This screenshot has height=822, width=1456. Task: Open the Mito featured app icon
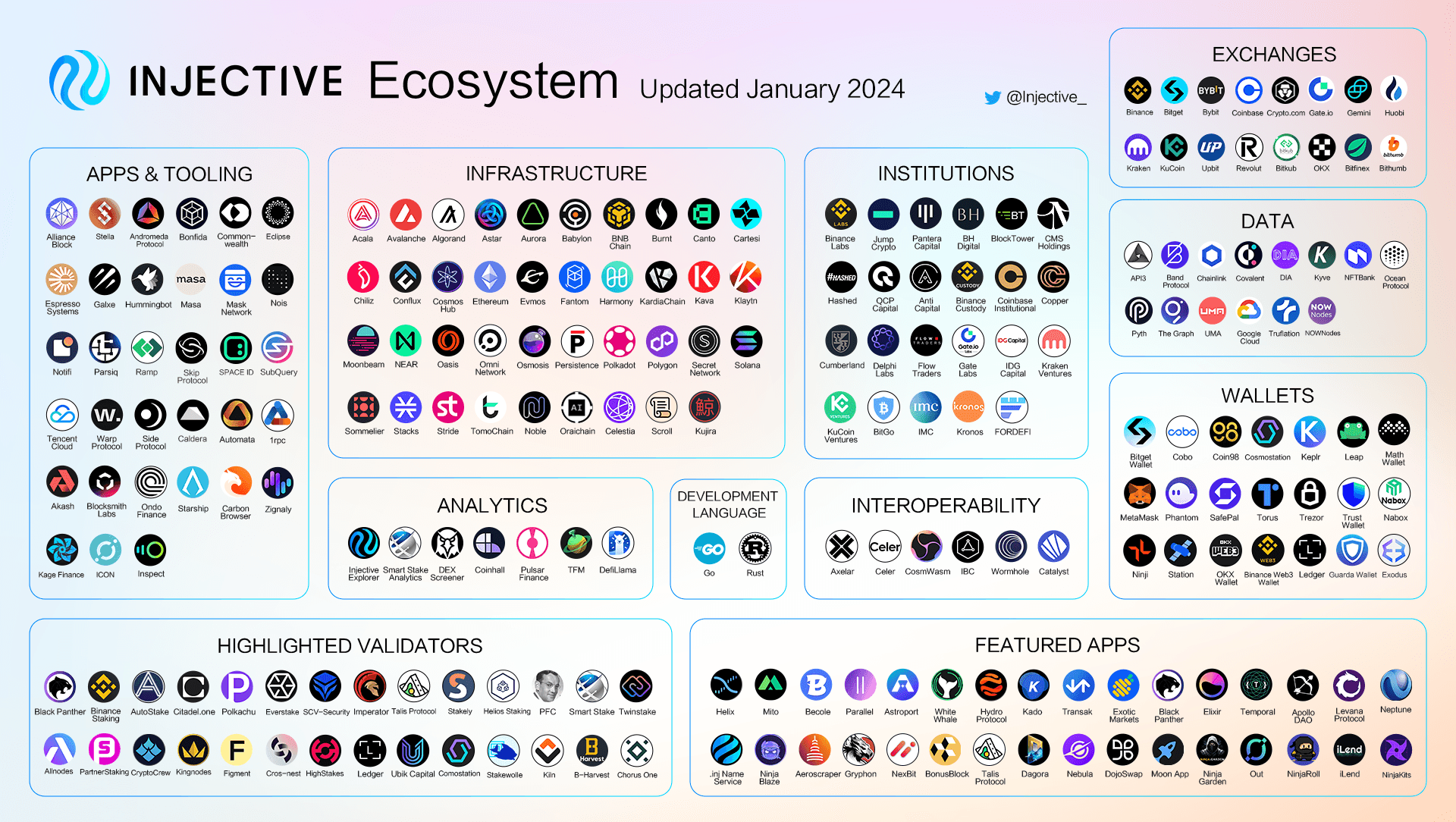[x=770, y=686]
